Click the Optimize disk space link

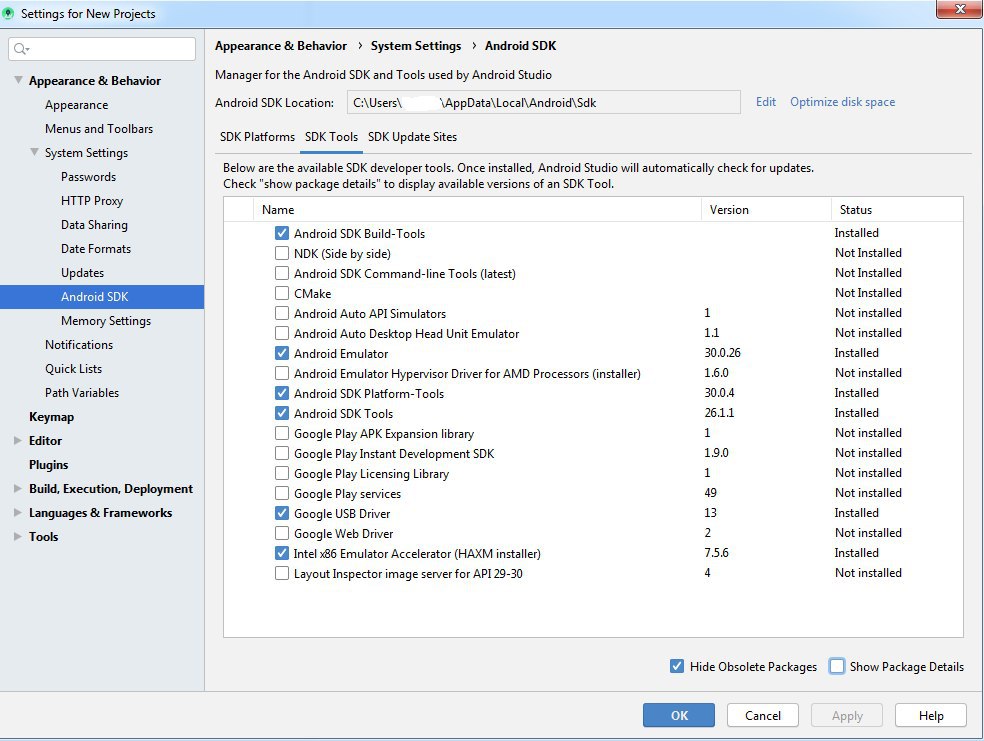[x=842, y=102]
